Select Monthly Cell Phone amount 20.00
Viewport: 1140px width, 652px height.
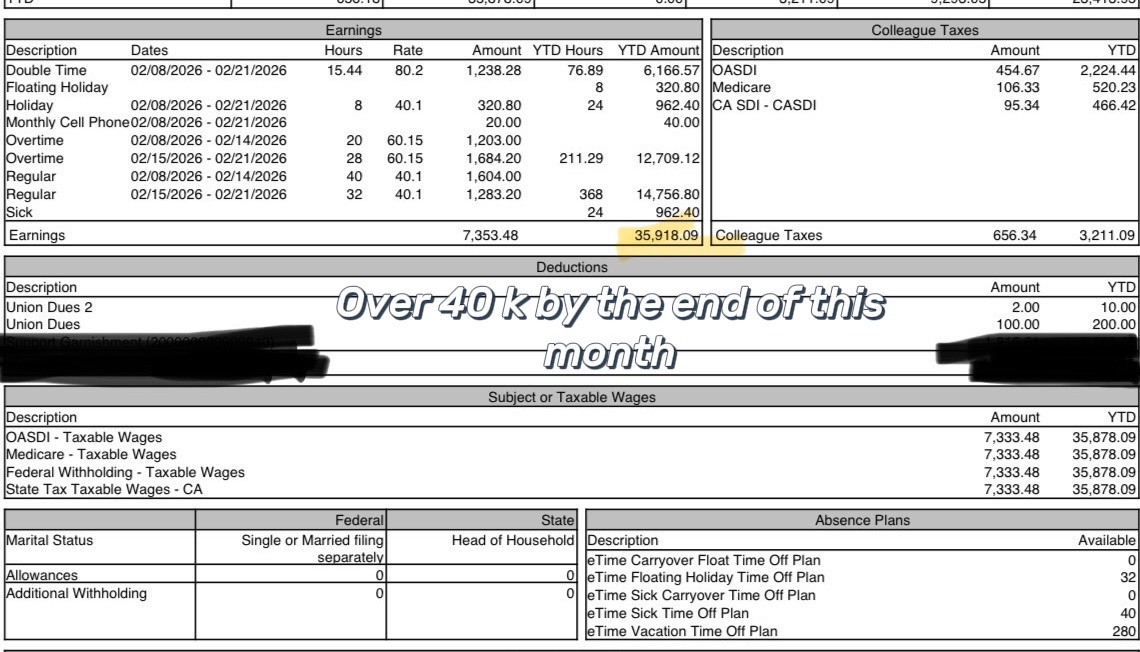coord(503,122)
